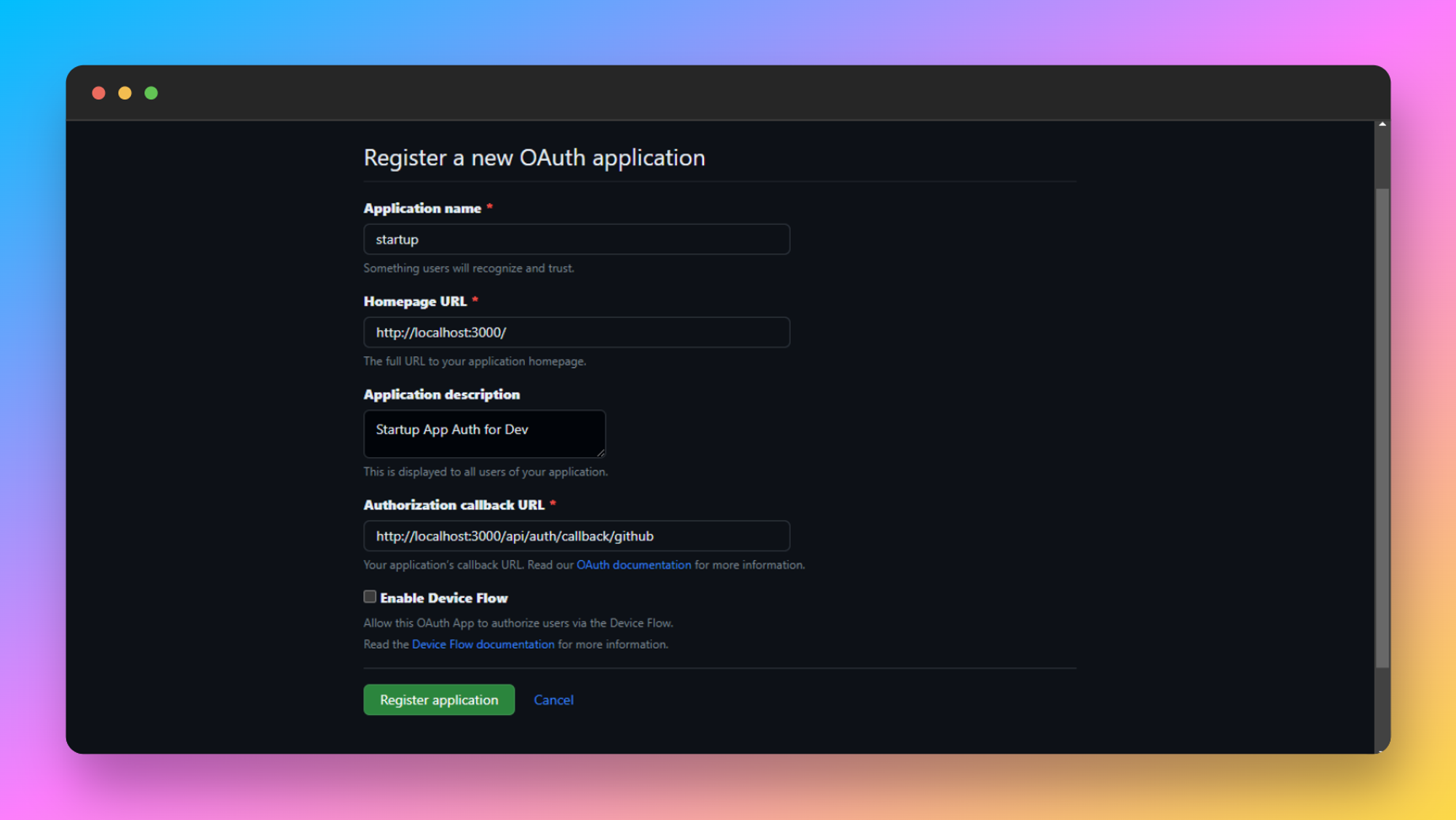Click the Cancel link
The height and width of the screenshot is (820, 1456).
pyautogui.click(x=553, y=699)
